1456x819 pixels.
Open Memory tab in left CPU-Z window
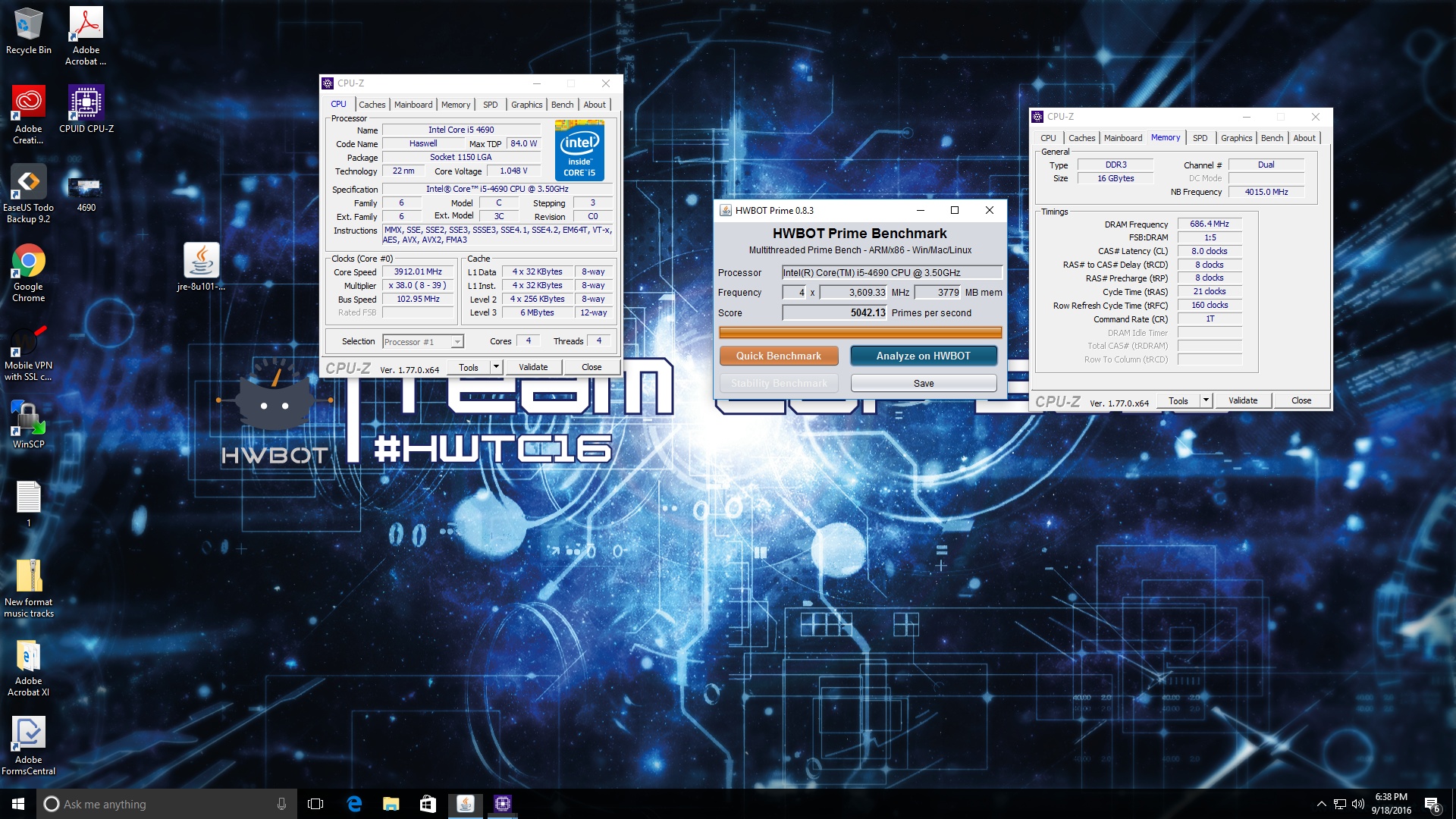tap(456, 105)
